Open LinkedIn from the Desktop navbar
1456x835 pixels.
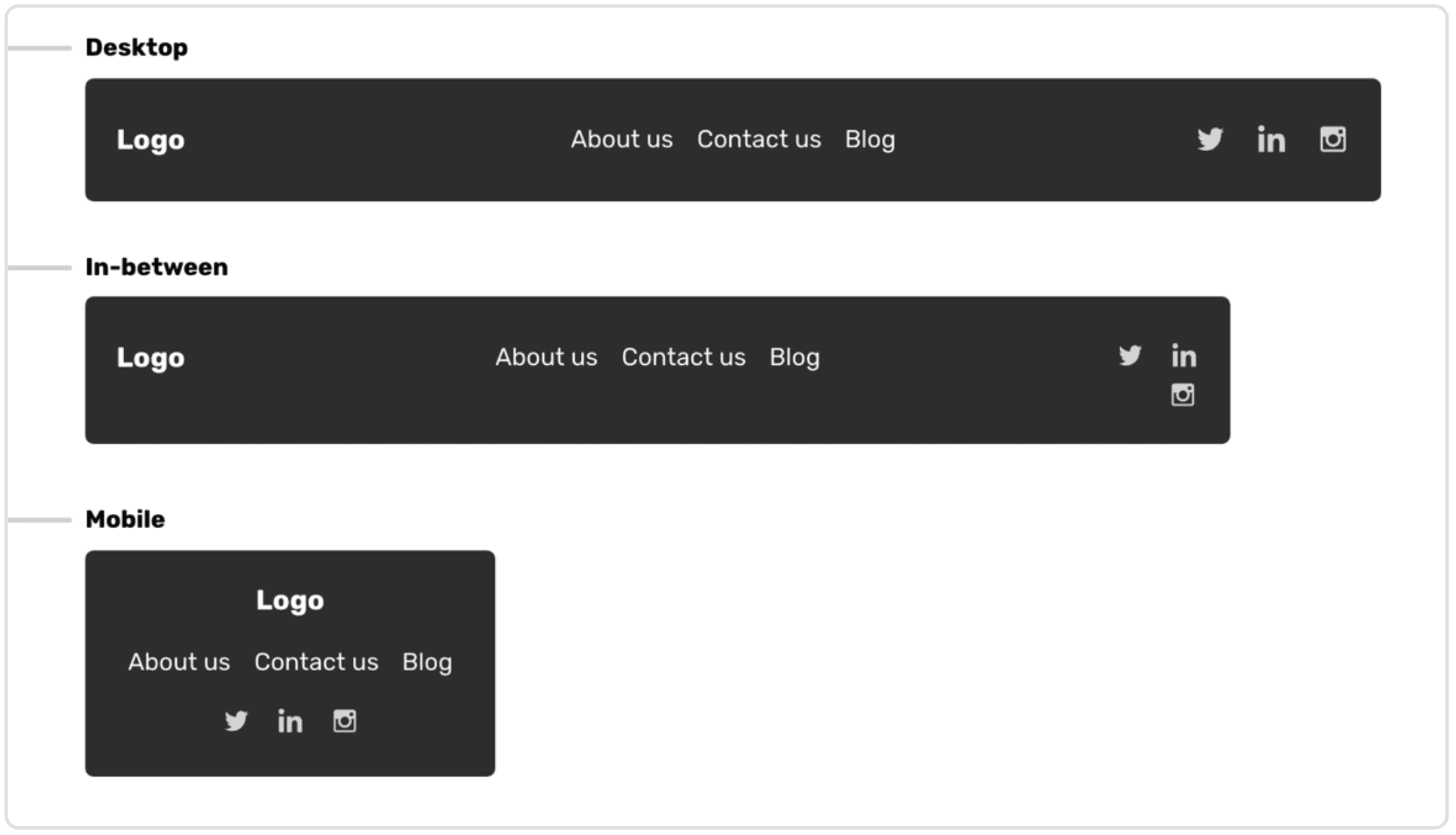(1271, 140)
